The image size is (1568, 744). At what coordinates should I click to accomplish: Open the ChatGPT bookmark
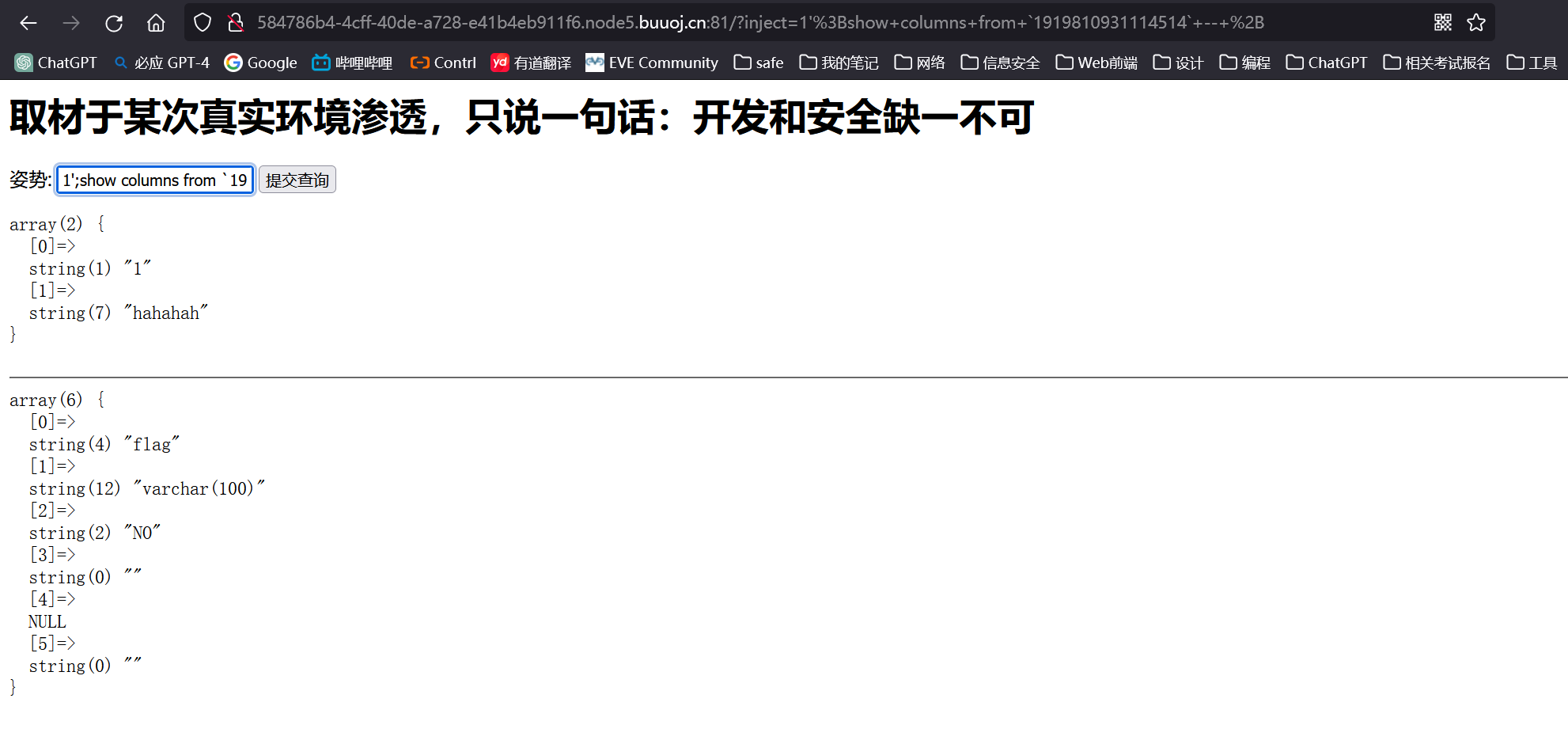pos(56,63)
